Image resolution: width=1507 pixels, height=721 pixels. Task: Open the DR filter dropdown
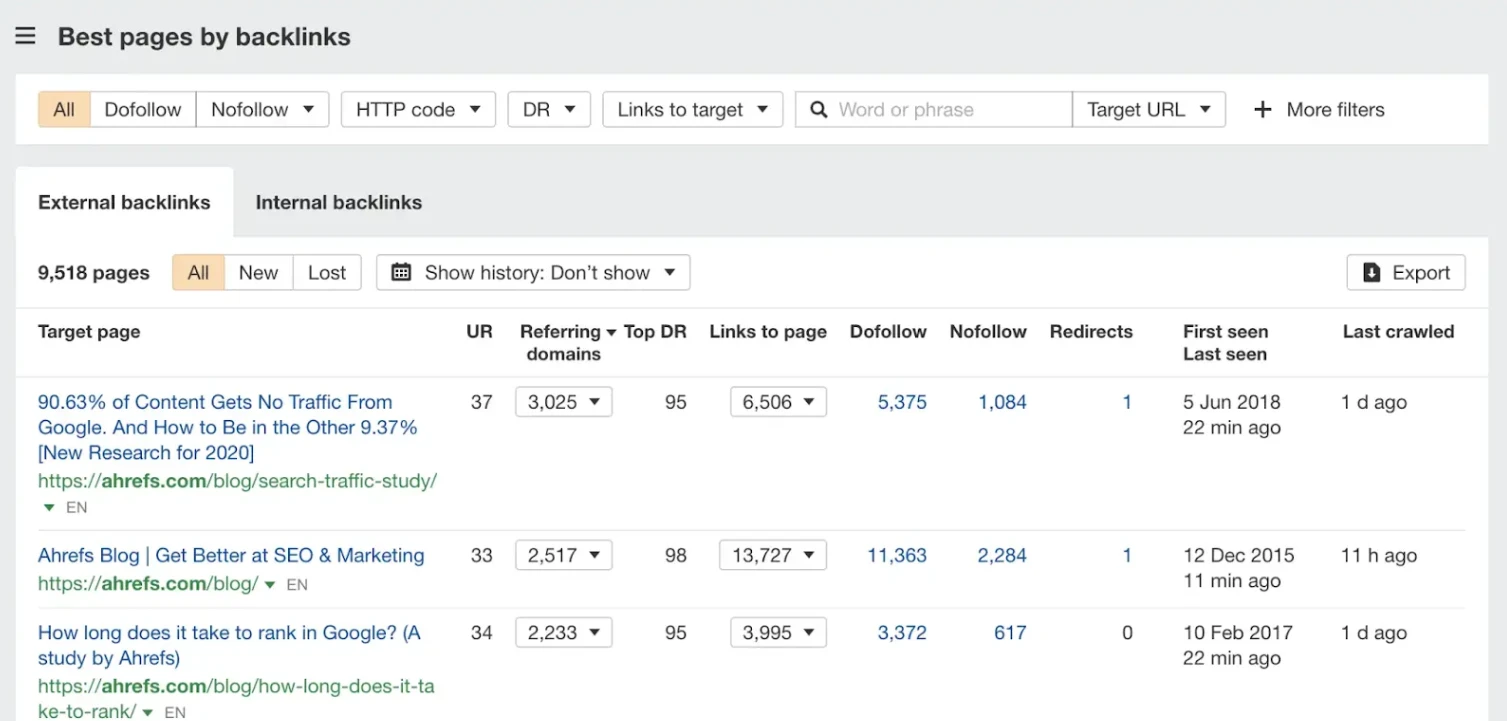pyautogui.click(x=549, y=110)
